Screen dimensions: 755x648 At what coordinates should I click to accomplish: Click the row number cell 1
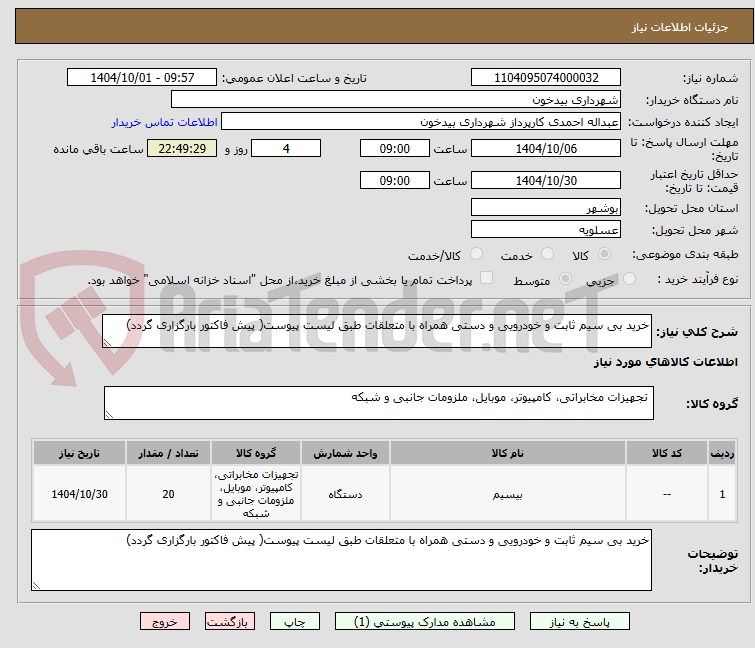722,494
